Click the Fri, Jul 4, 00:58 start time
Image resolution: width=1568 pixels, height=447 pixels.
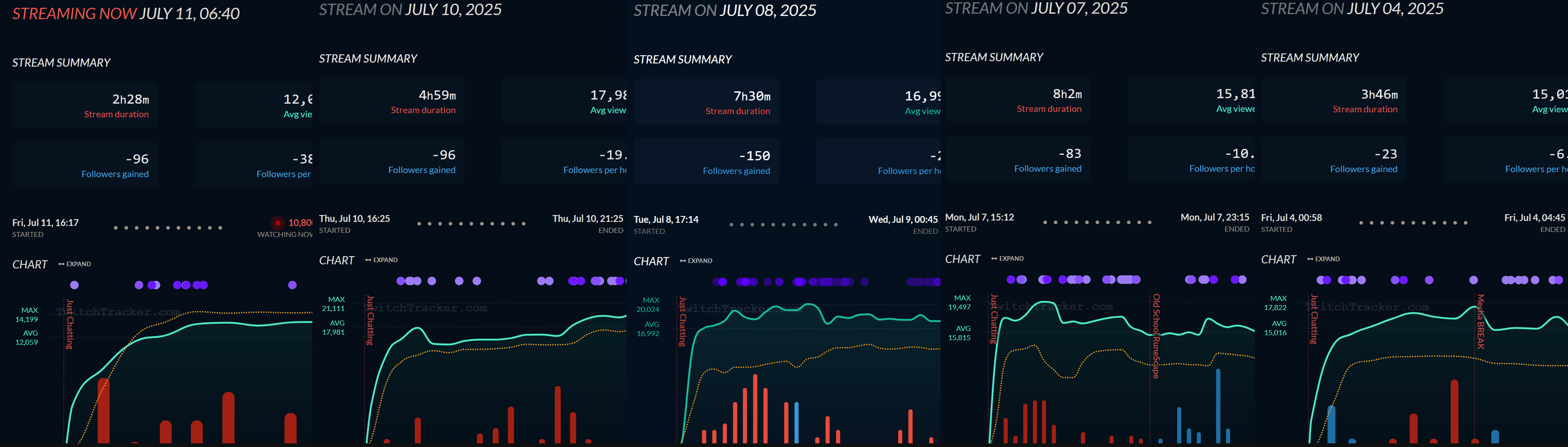coord(1292,218)
